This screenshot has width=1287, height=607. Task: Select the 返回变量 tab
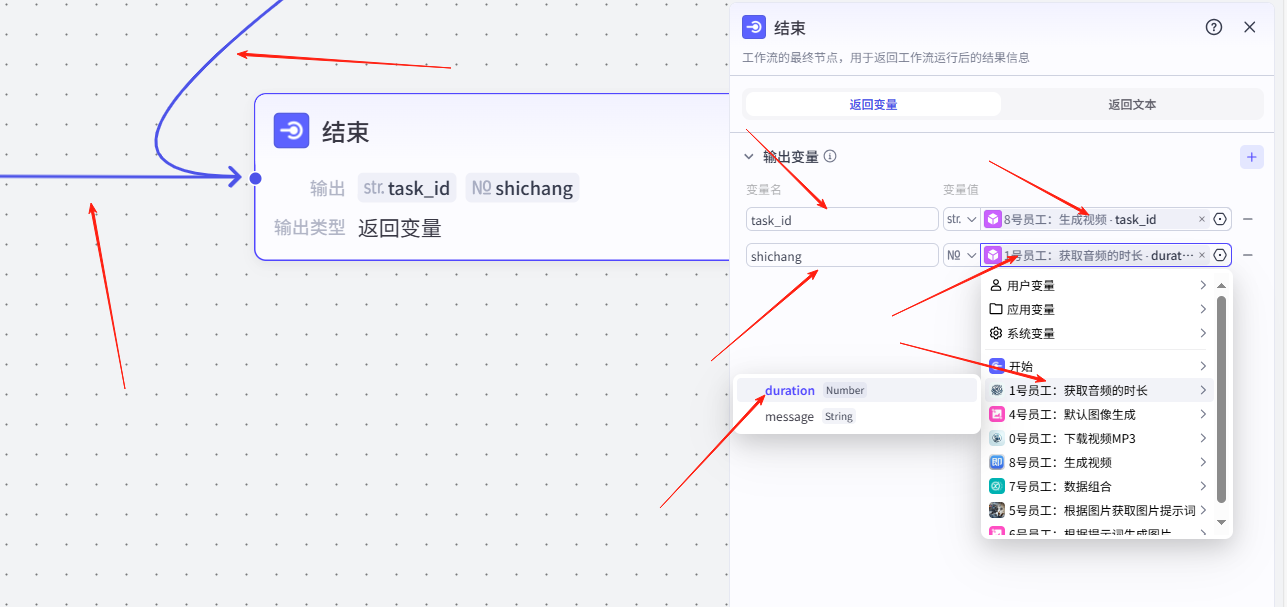[873, 104]
